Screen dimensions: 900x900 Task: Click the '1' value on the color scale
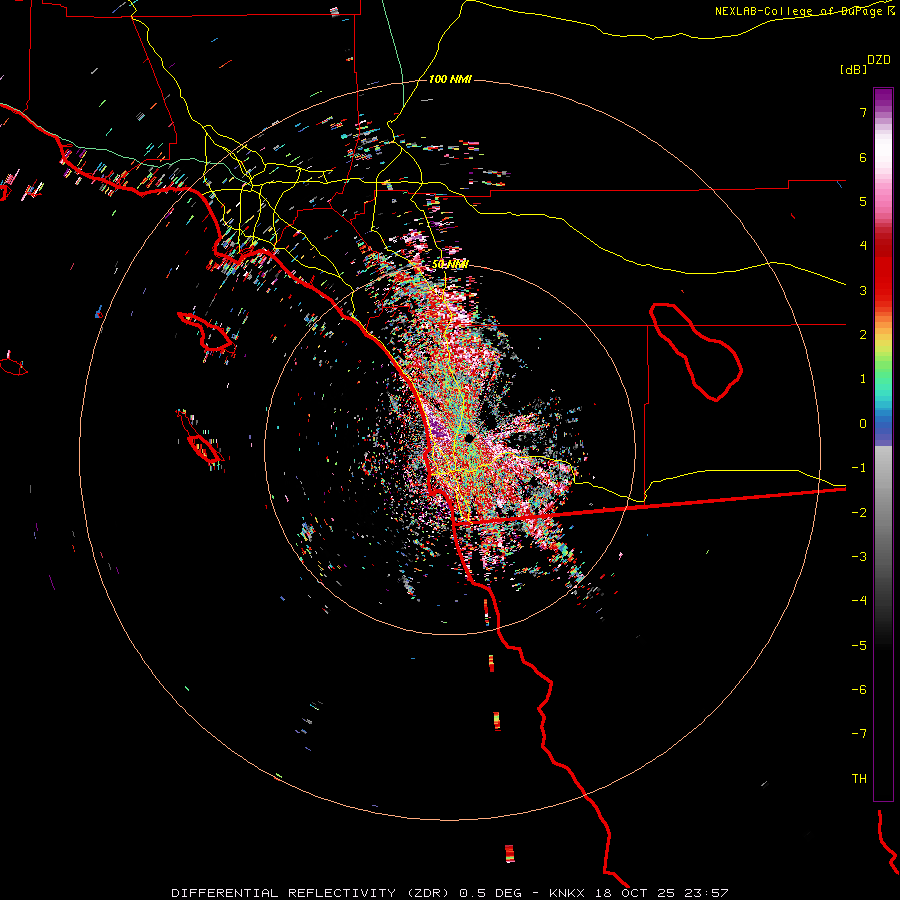(x=863, y=379)
